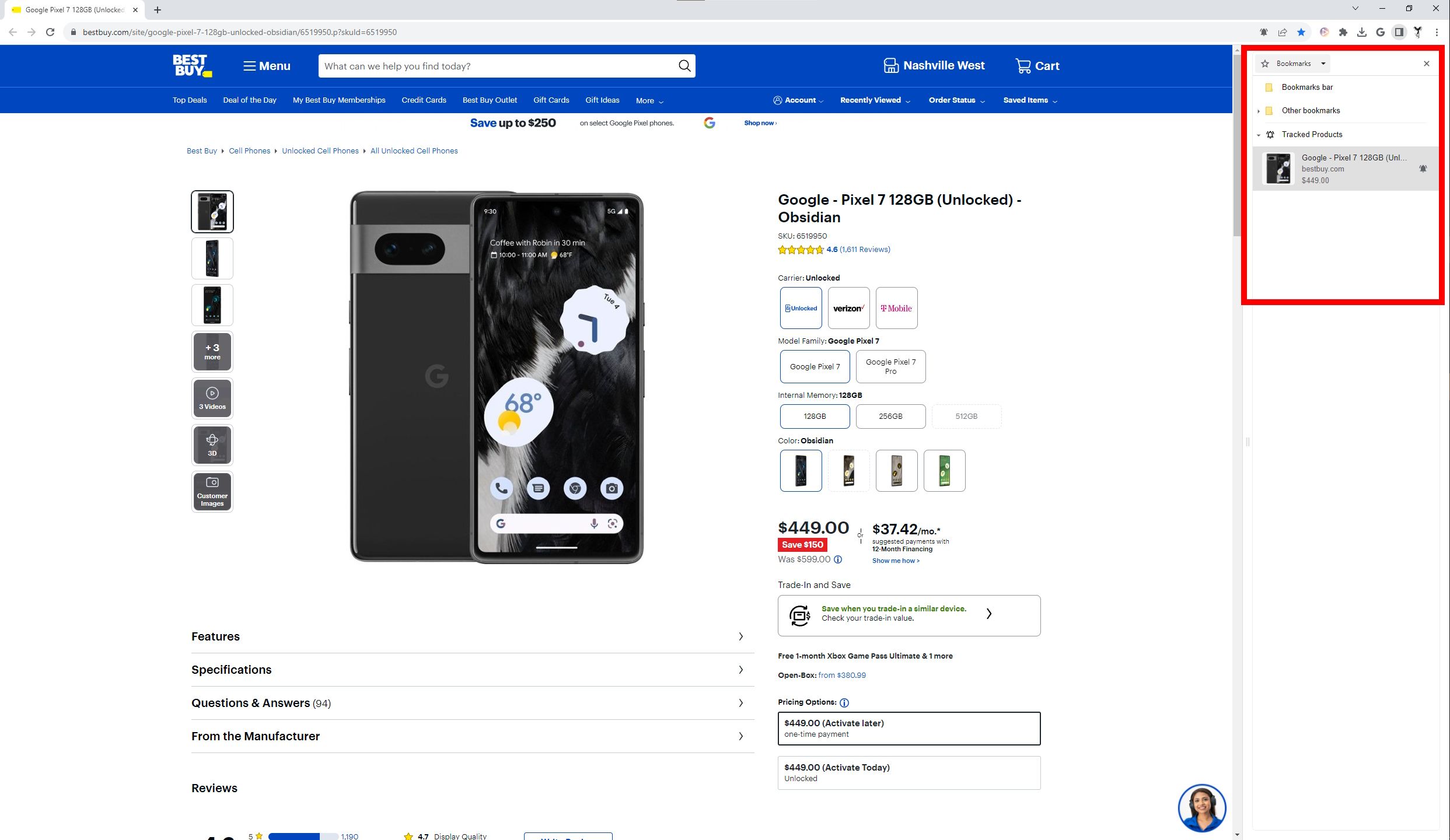Select 256GB internal memory
The height and width of the screenshot is (840, 1450).
891,416
